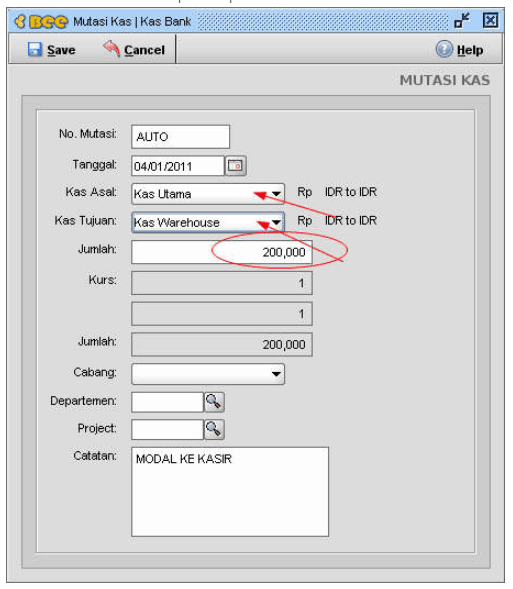Click the Save button label
The height and width of the screenshot is (589, 513).
(61, 50)
